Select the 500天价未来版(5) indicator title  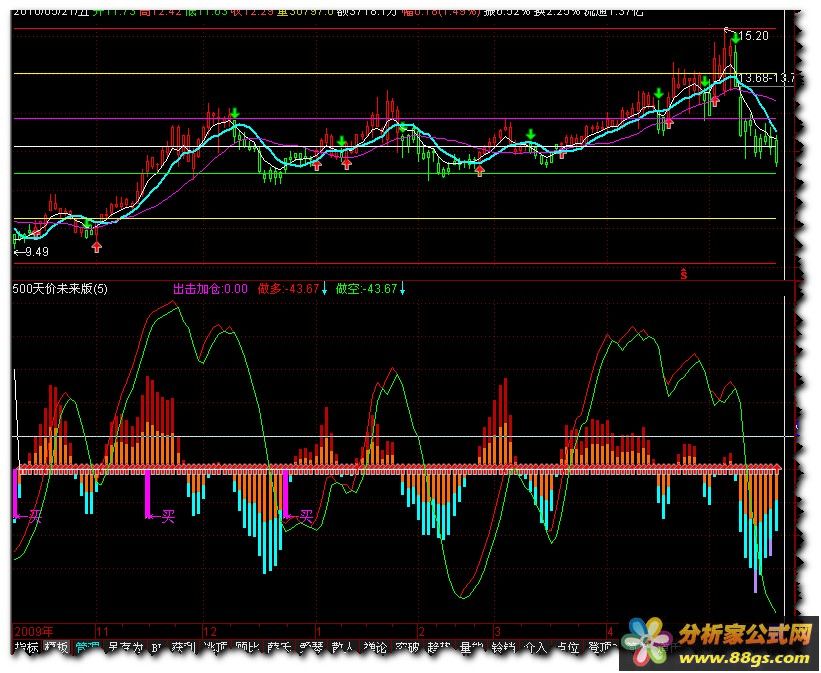(x=60, y=289)
